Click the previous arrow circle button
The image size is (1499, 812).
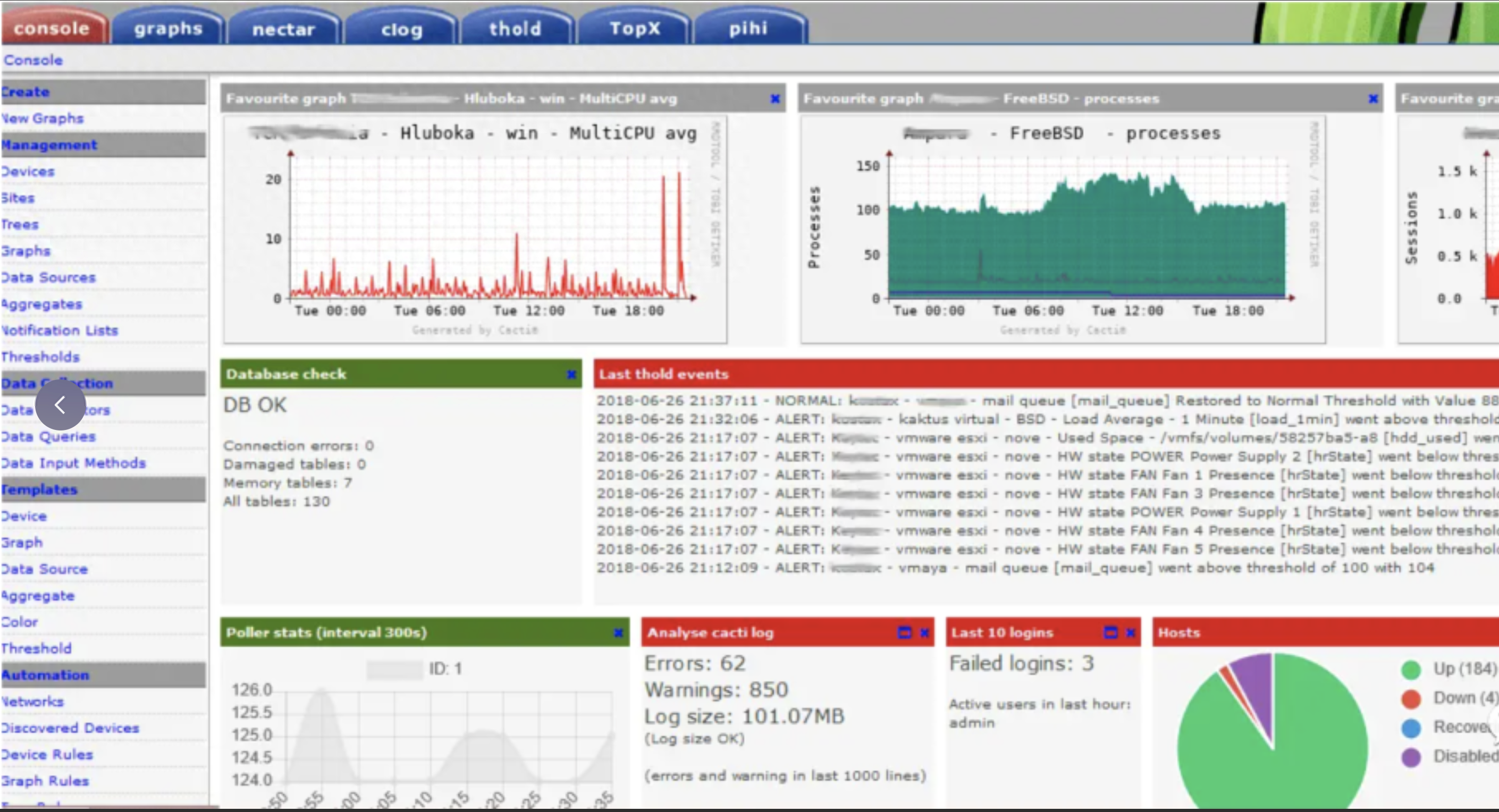tap(60, 405)
